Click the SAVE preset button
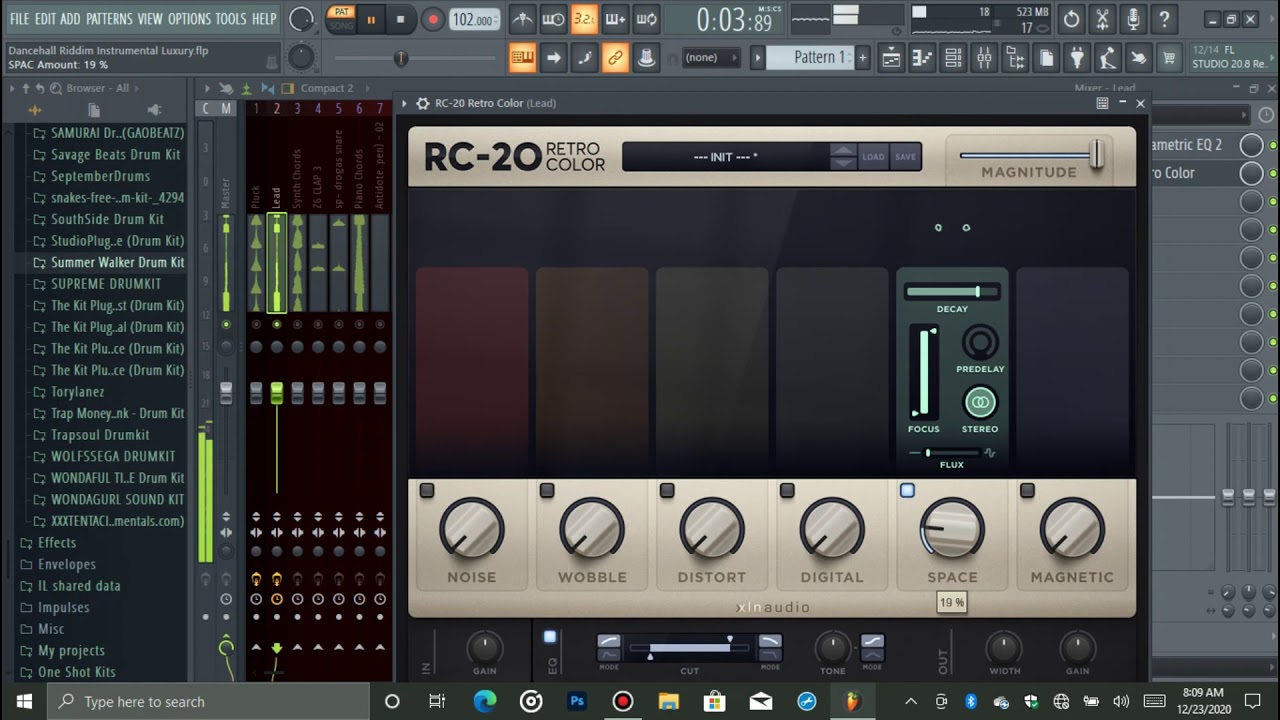The width and height of the screenshot is (1280, 720). point(905,157)
